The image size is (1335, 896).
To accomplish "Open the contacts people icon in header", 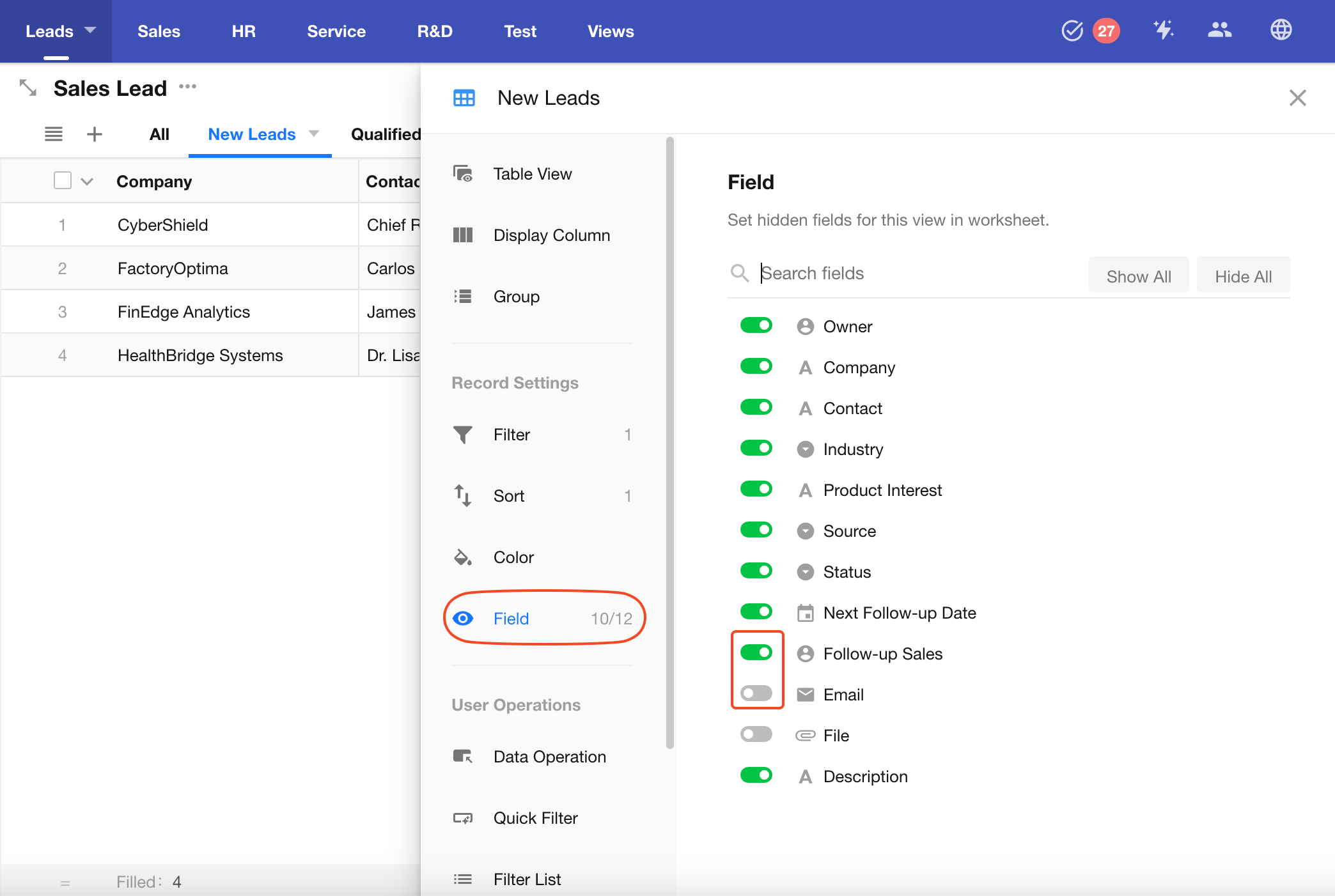I will pos(1219,30).
